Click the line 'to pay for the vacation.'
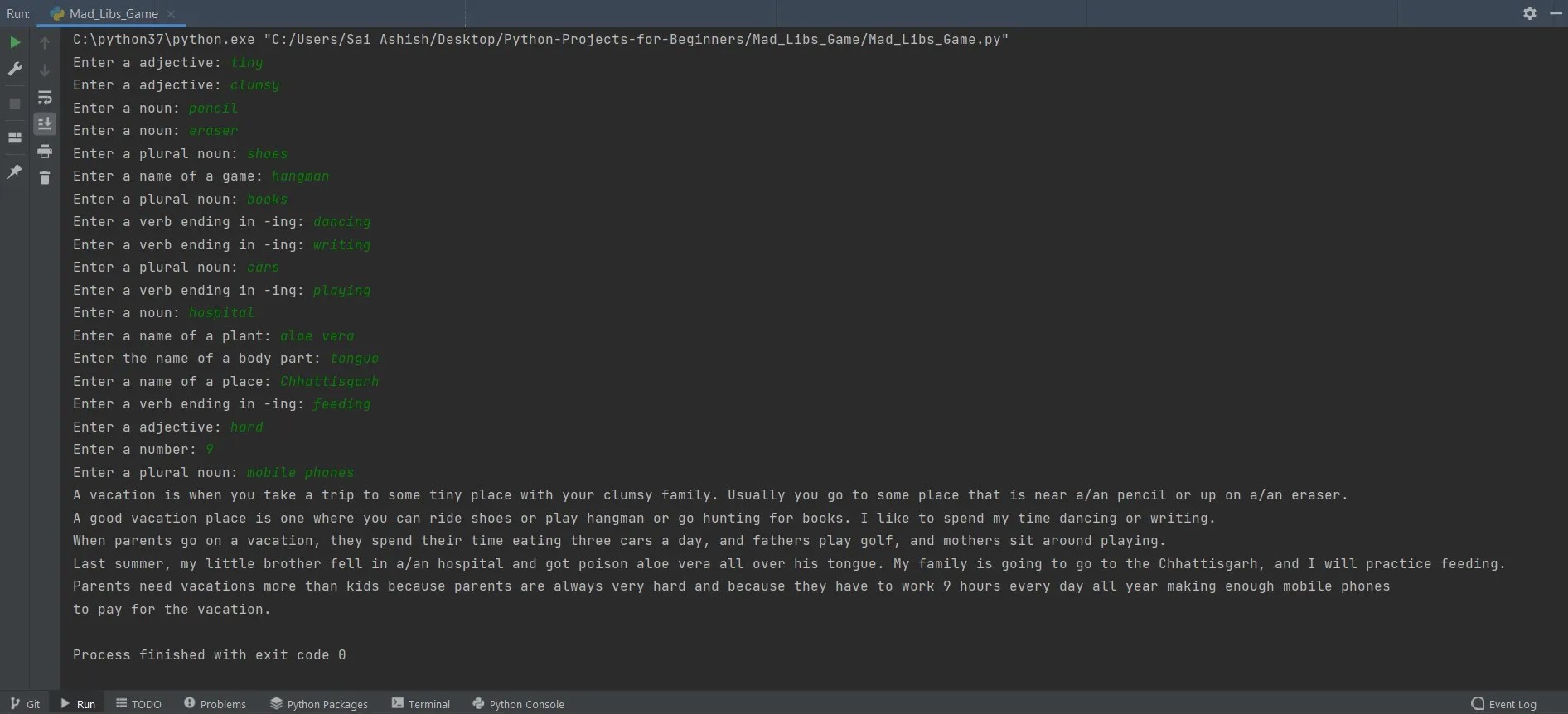This screenshot has height=714, width=1568. pos(172,610)
